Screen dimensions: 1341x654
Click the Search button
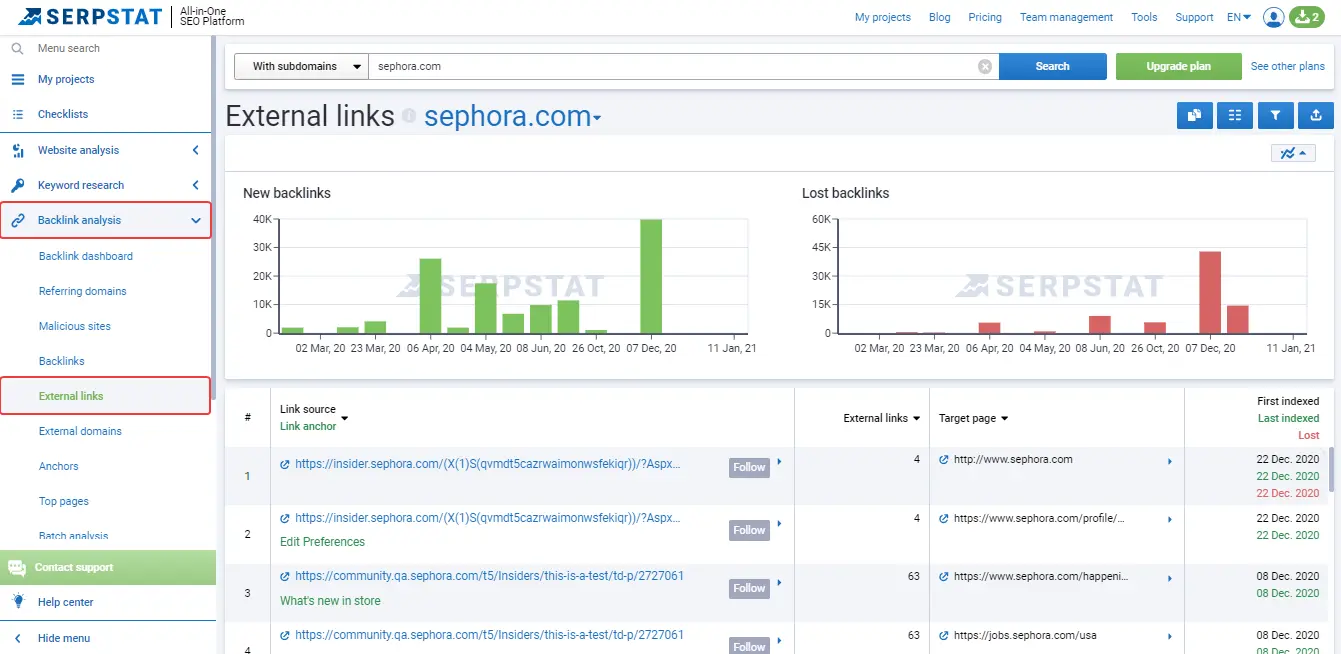pyautogui.click(x=1052, y=66)
